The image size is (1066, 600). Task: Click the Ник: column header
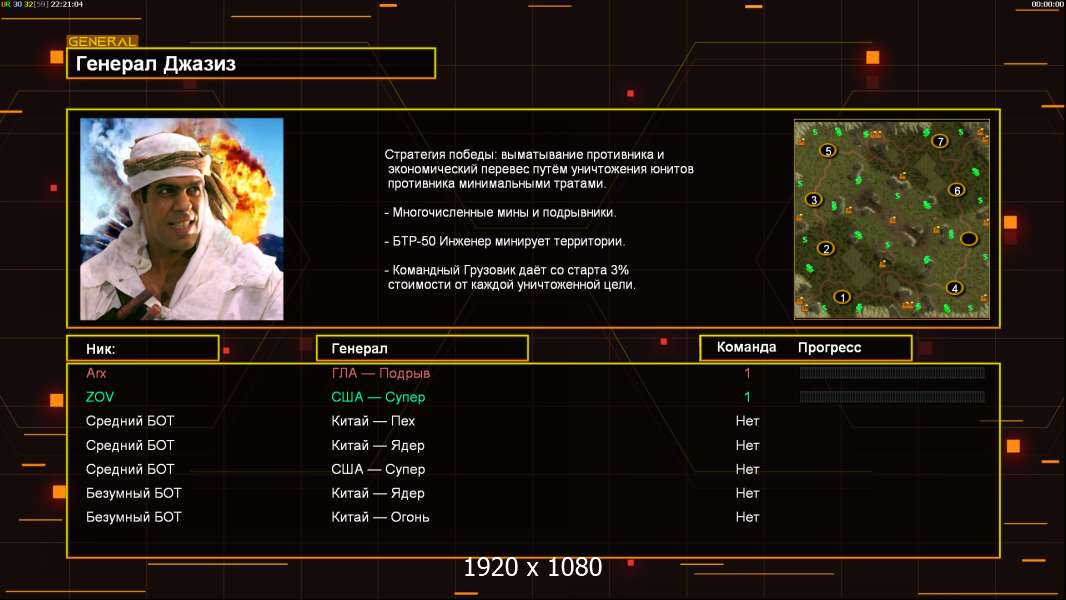(x=143, y=349)
